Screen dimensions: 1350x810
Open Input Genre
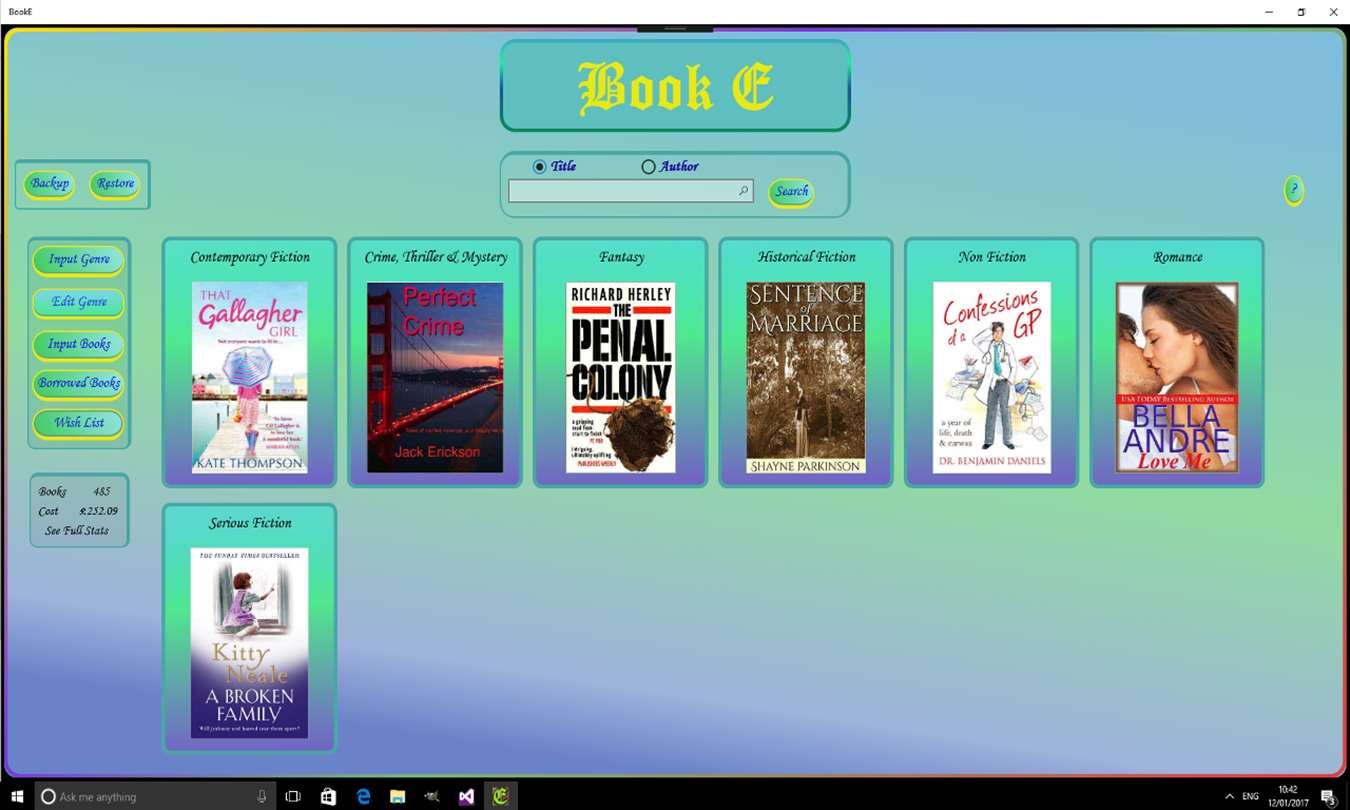pos(79,260)
